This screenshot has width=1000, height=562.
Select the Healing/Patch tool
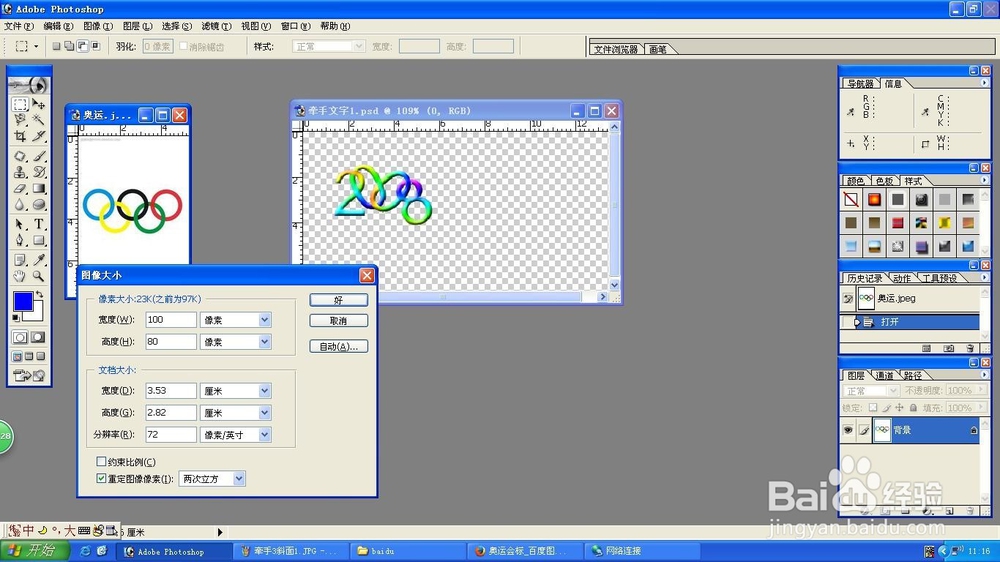pos(20,156)
